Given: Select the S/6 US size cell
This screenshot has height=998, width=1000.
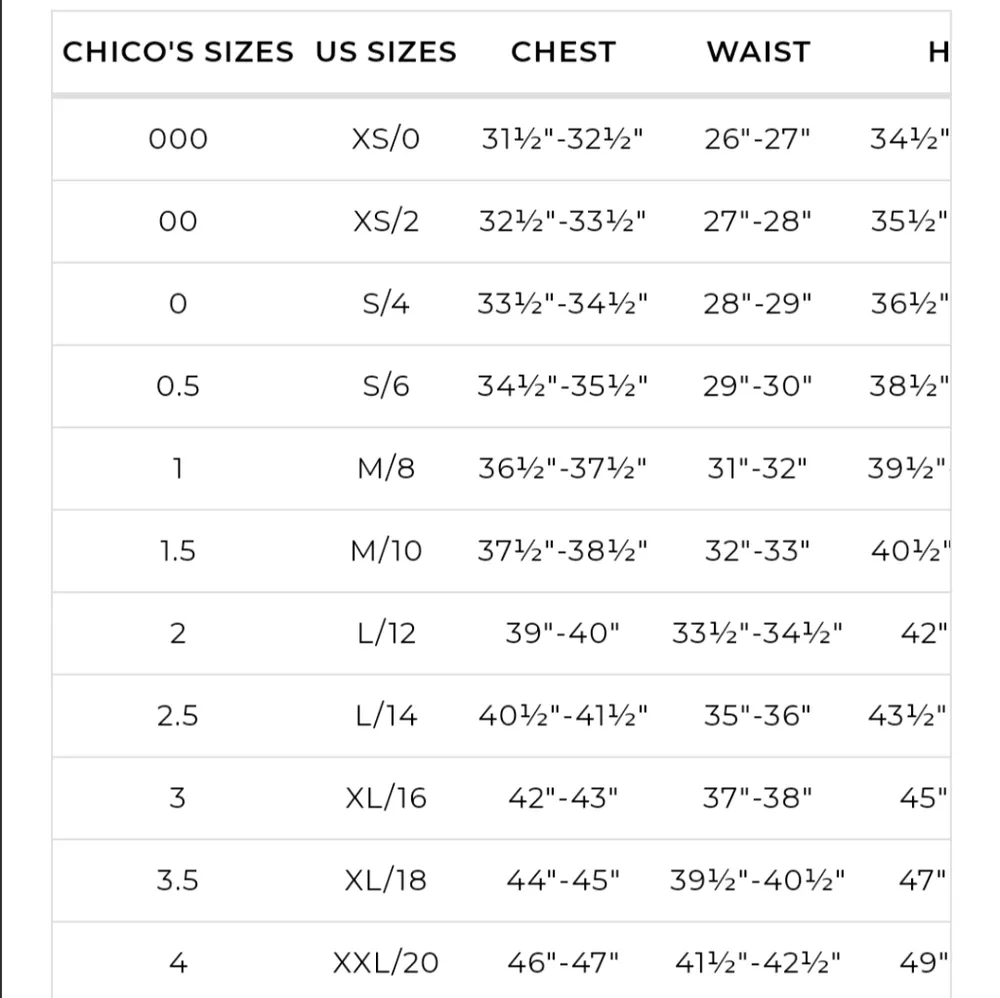Looking at the screenshot, I should [386, 386].
